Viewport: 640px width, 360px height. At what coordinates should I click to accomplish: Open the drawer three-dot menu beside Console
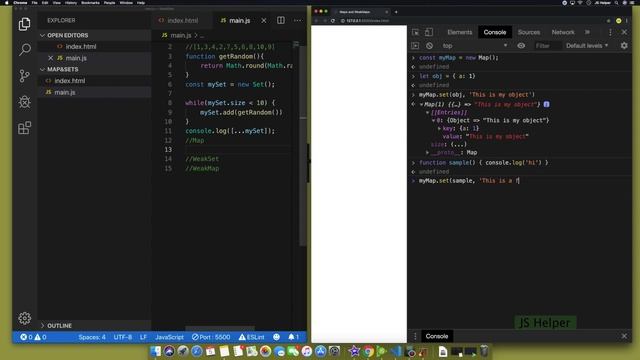tap(416, 336)
